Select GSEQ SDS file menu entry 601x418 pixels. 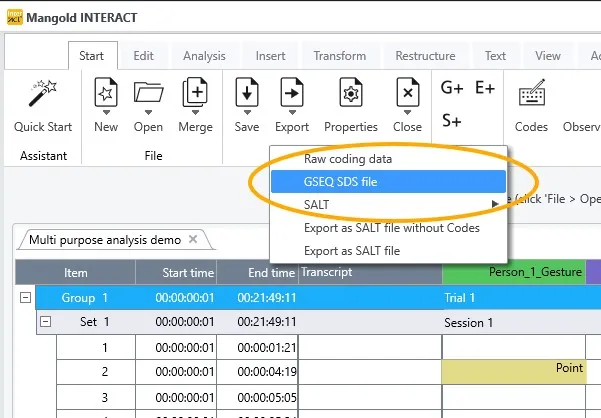coord(388,182)
